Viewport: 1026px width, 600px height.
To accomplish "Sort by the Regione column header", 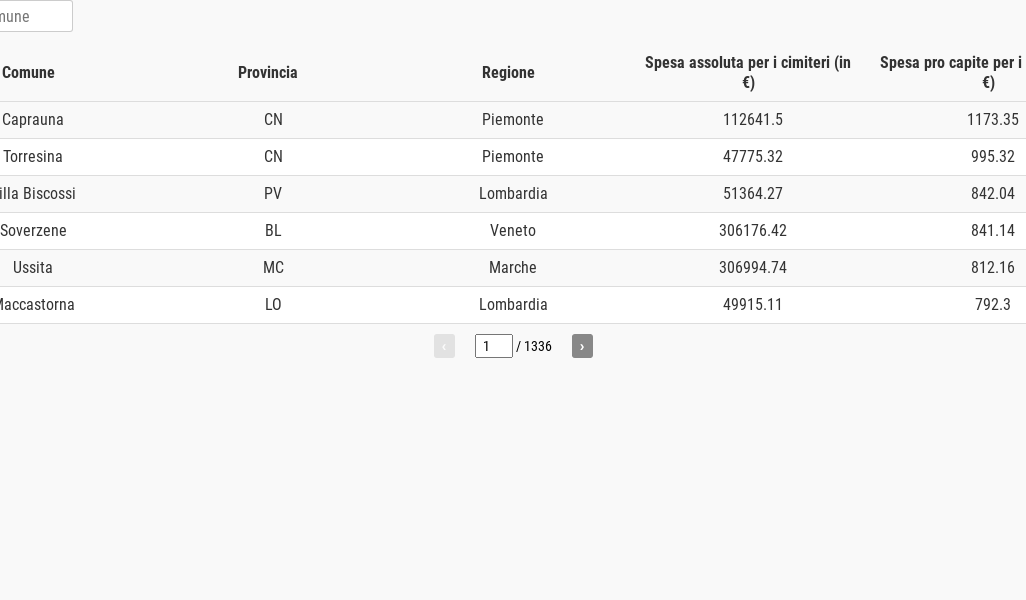I will click(508, 73).
